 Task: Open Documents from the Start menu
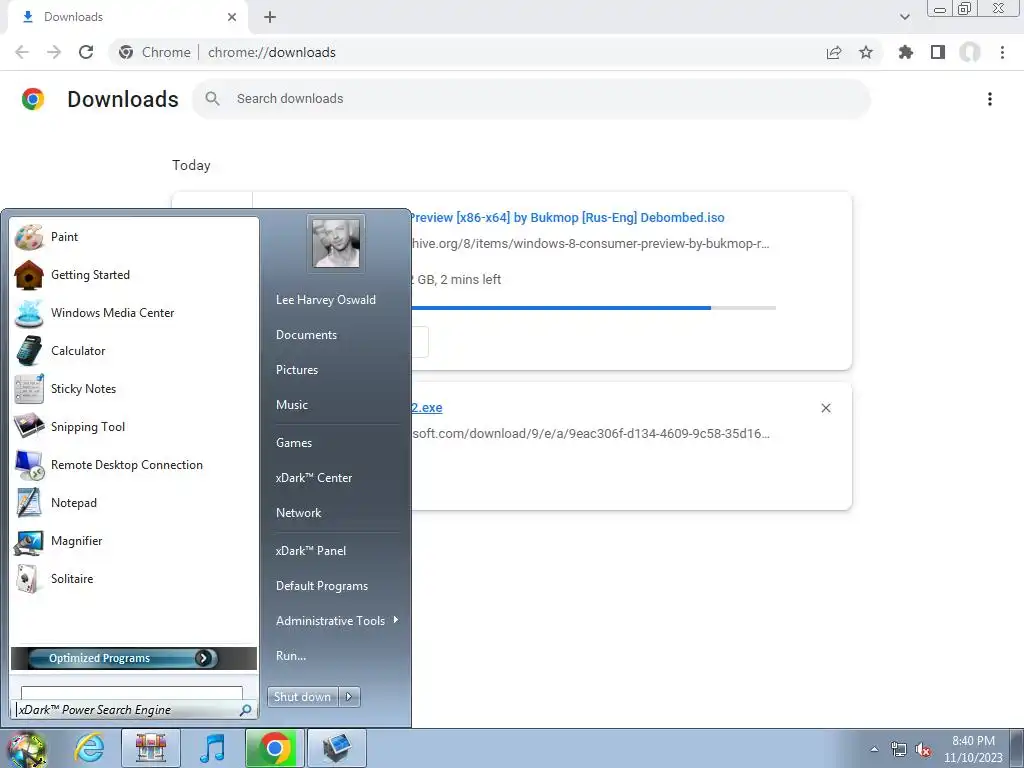[x=306, y=335]
